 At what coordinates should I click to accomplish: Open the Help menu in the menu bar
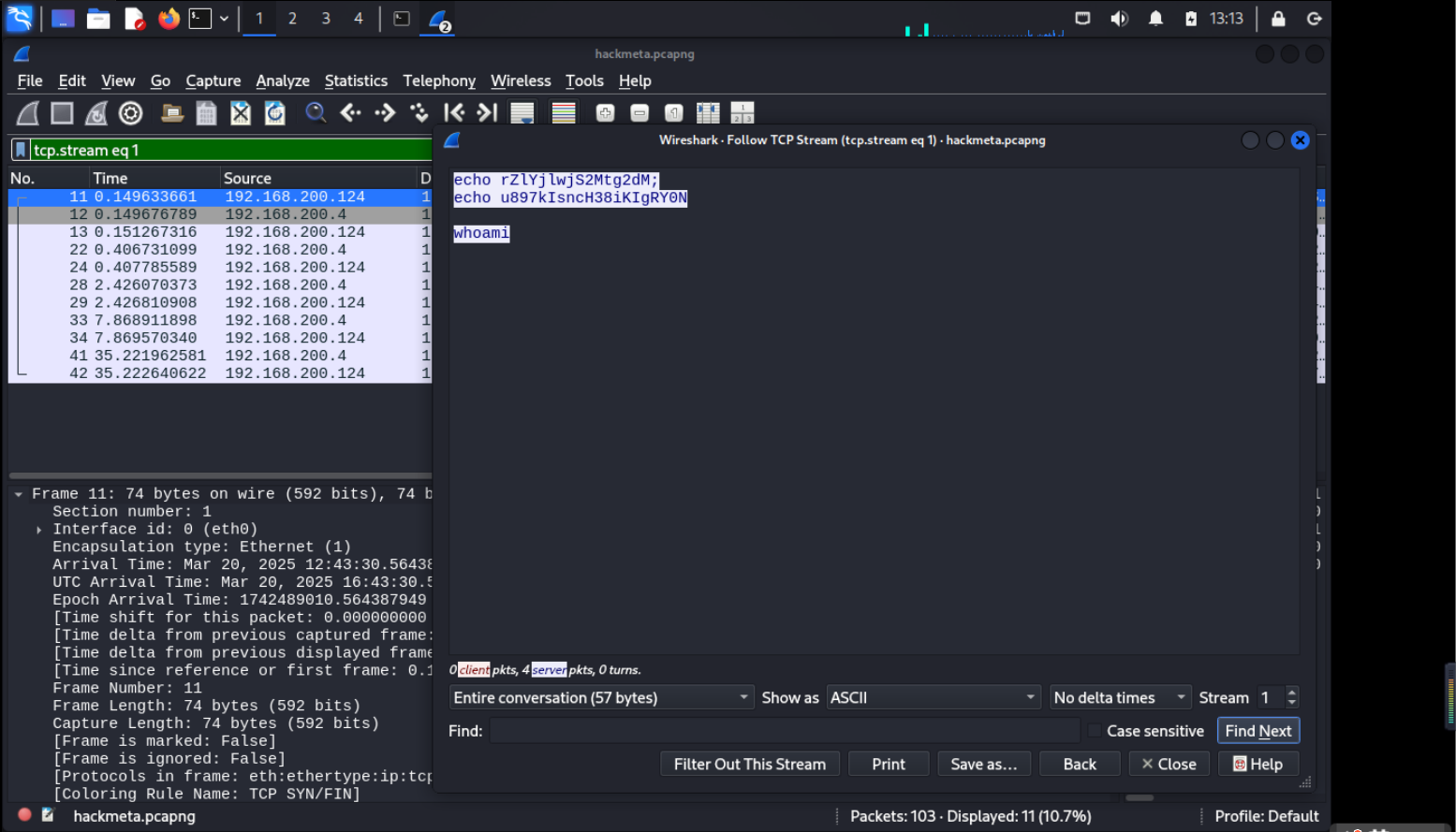click(x=635, y=81)
